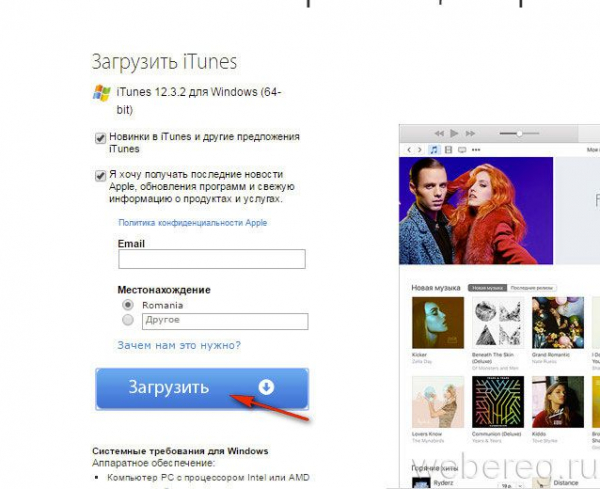Click the Windows logo icon beside iTunes 12.3.2
This screenshot has width=600, height=489.
(x=101, y=93)
